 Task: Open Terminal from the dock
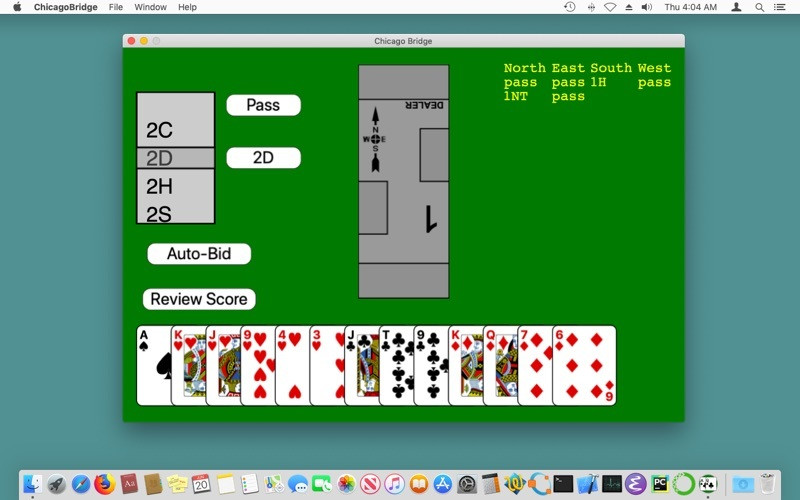563,483
